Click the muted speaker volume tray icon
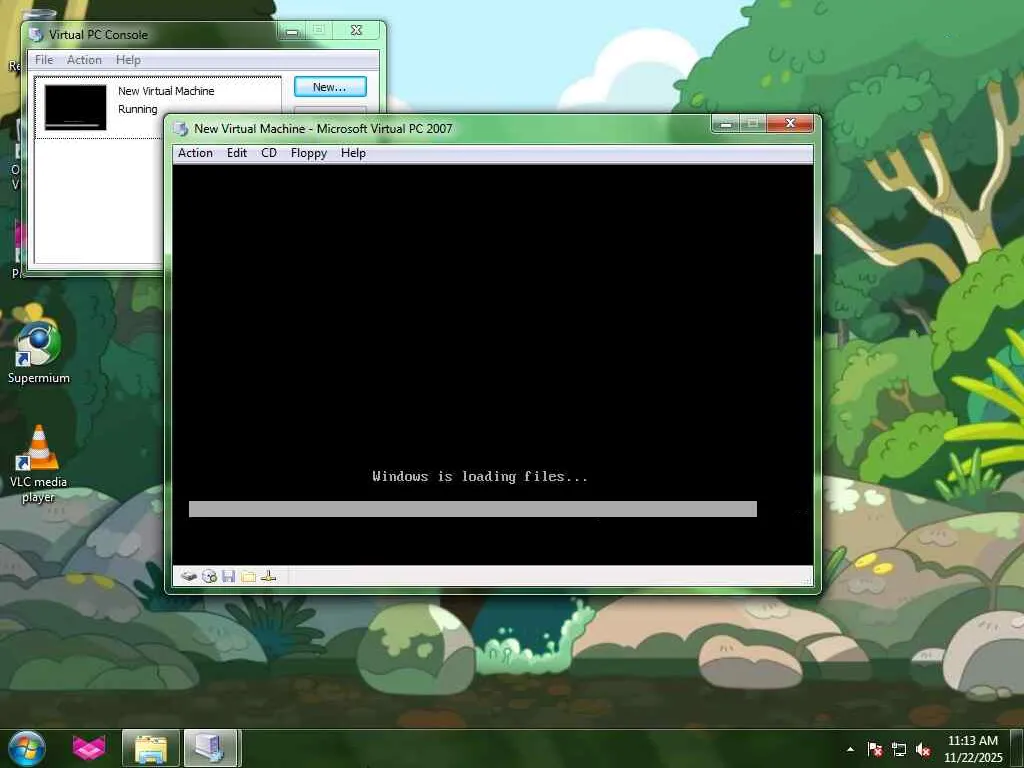 tap(923, 749)
